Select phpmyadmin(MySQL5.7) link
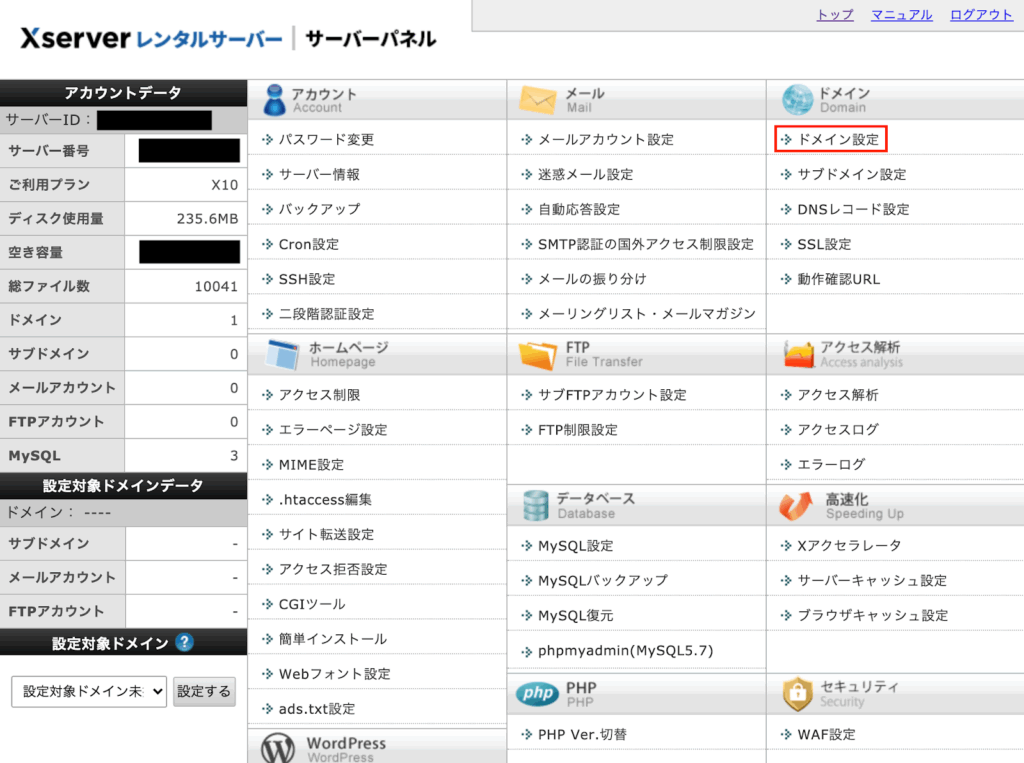Screen dimensions: 1024x763 tap(625, 651)
